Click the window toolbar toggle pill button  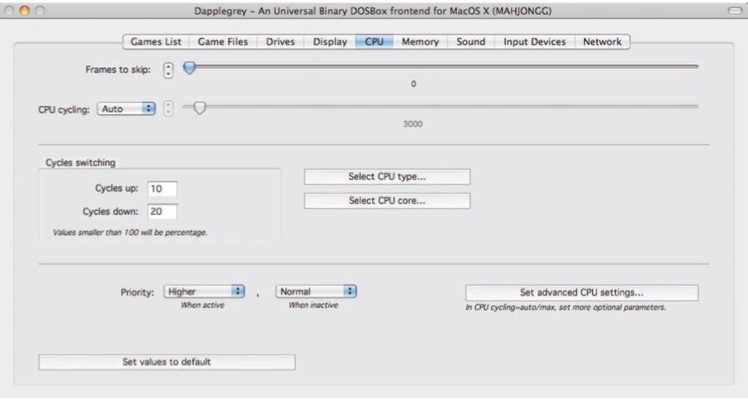pyautogui.click(x=735, y=10)
